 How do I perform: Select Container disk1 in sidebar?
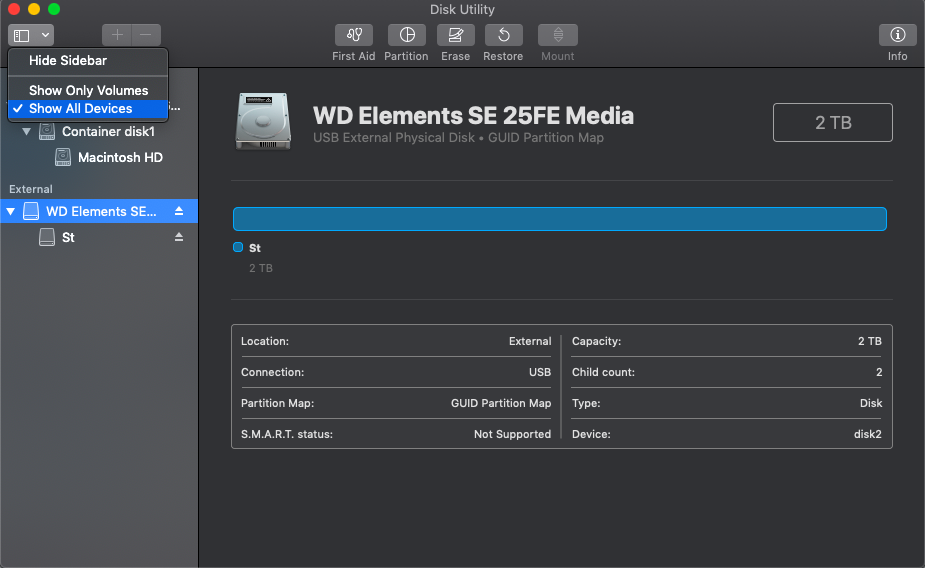pos(109,132)
